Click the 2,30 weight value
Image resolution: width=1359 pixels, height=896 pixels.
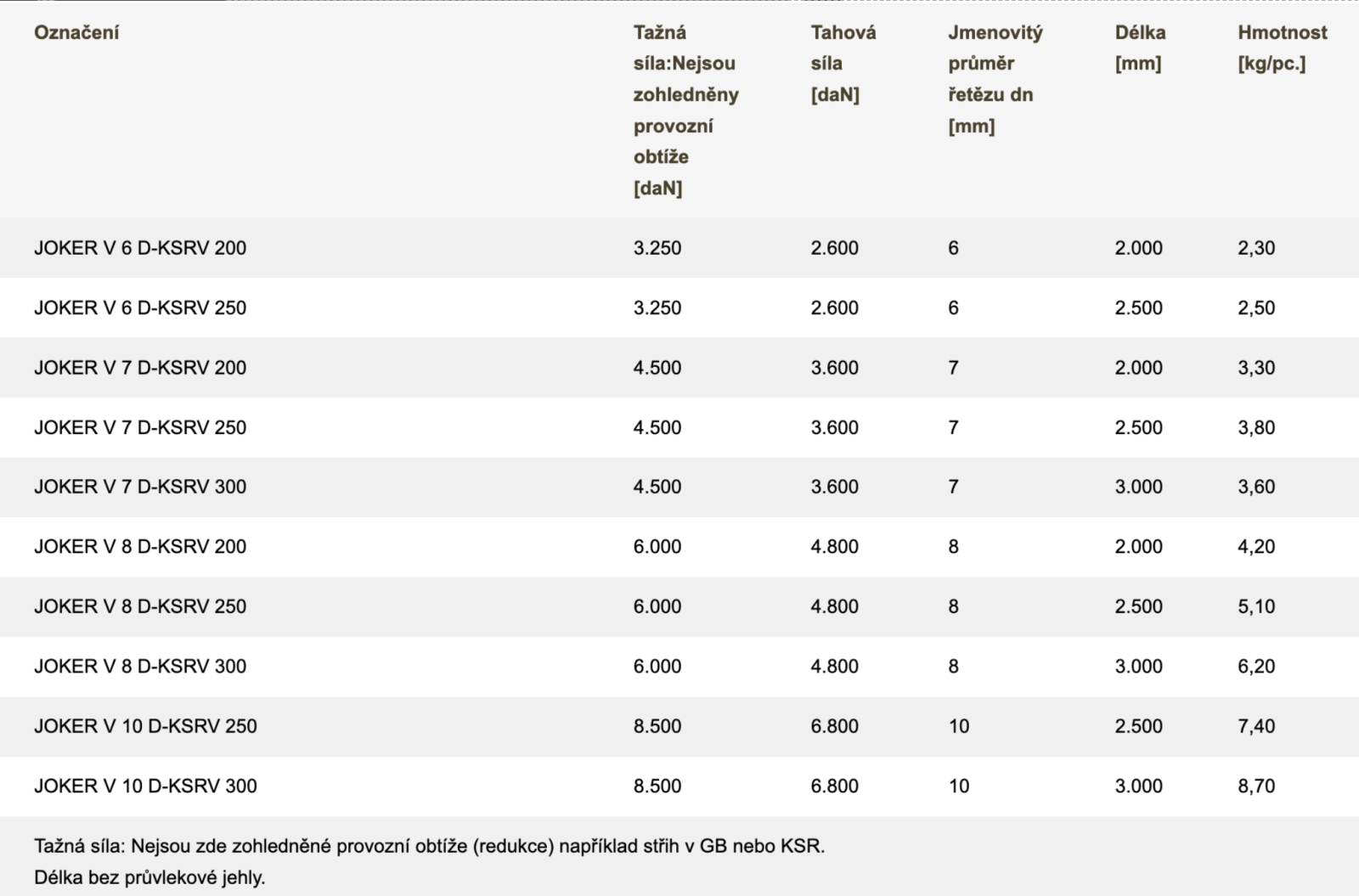coord(1256,248)
